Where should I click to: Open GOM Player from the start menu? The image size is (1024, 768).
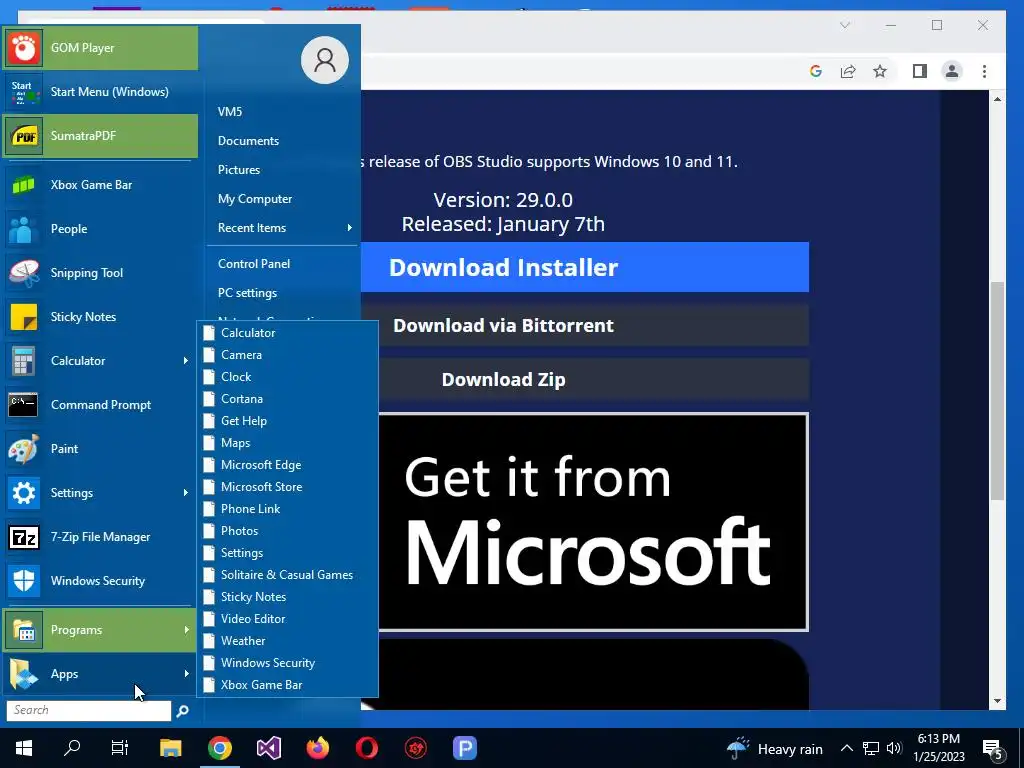100,48
